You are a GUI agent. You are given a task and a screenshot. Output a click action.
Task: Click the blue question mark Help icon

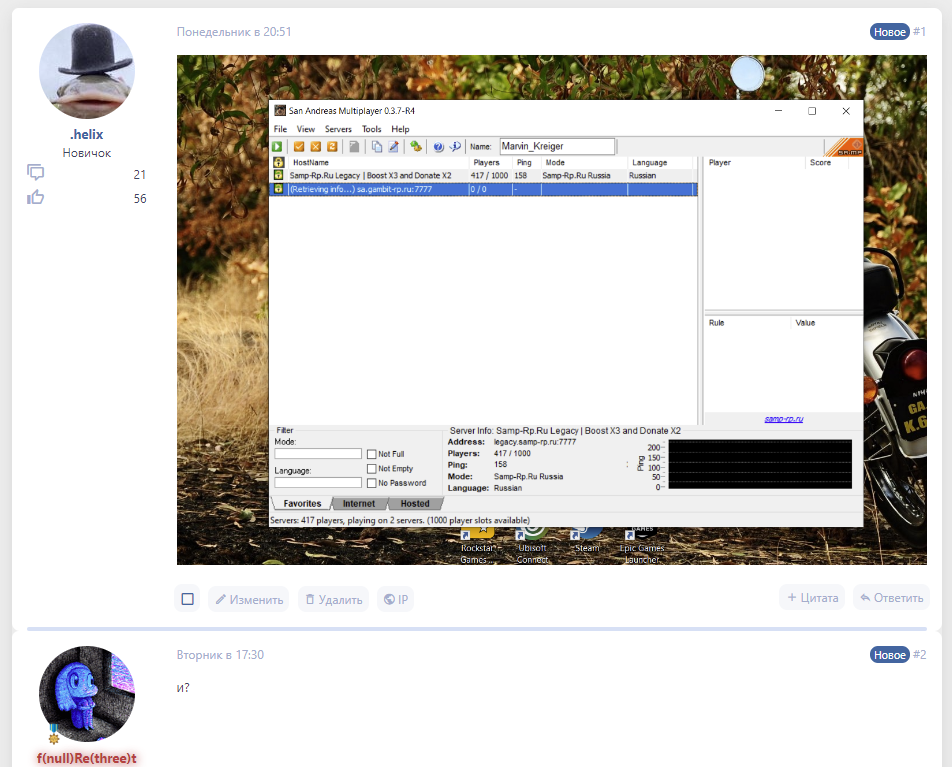[x=438, y=146]
